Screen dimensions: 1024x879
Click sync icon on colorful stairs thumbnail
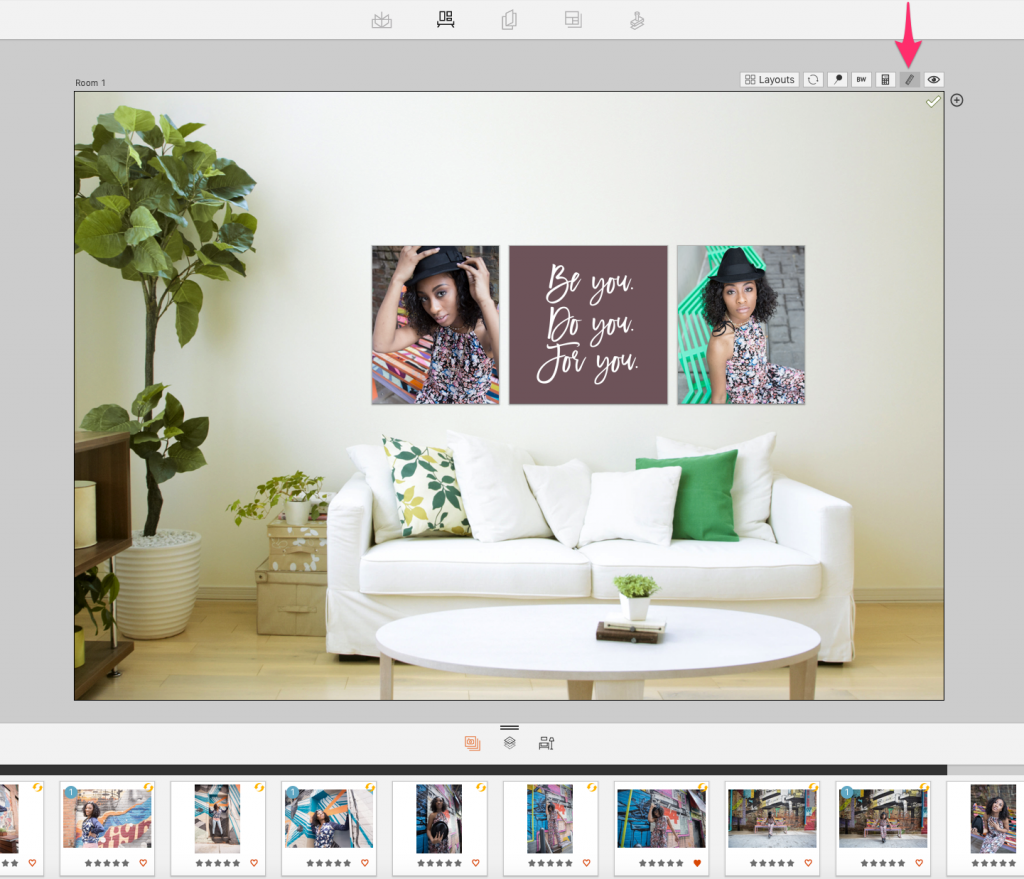pos(592,788)
